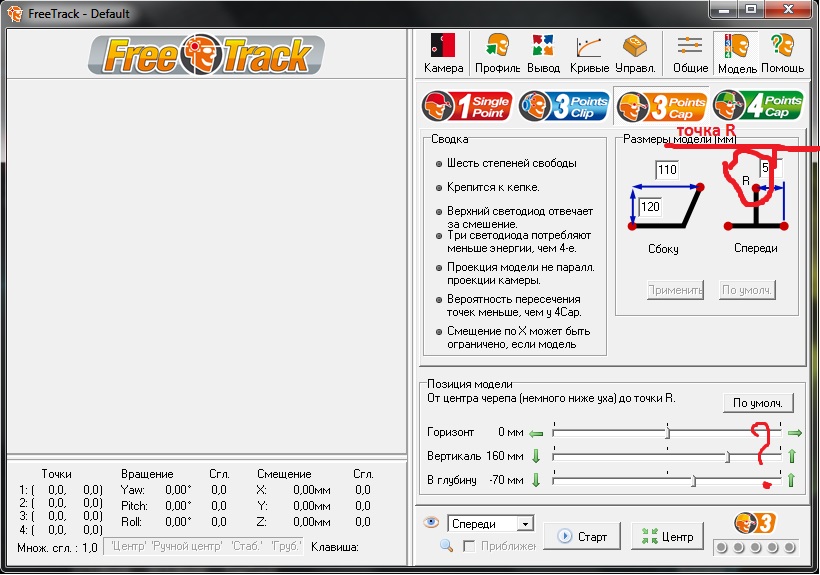The image size is (820, 575).
Task: Switch to the Вывод tab
Action: coord(543,53)
